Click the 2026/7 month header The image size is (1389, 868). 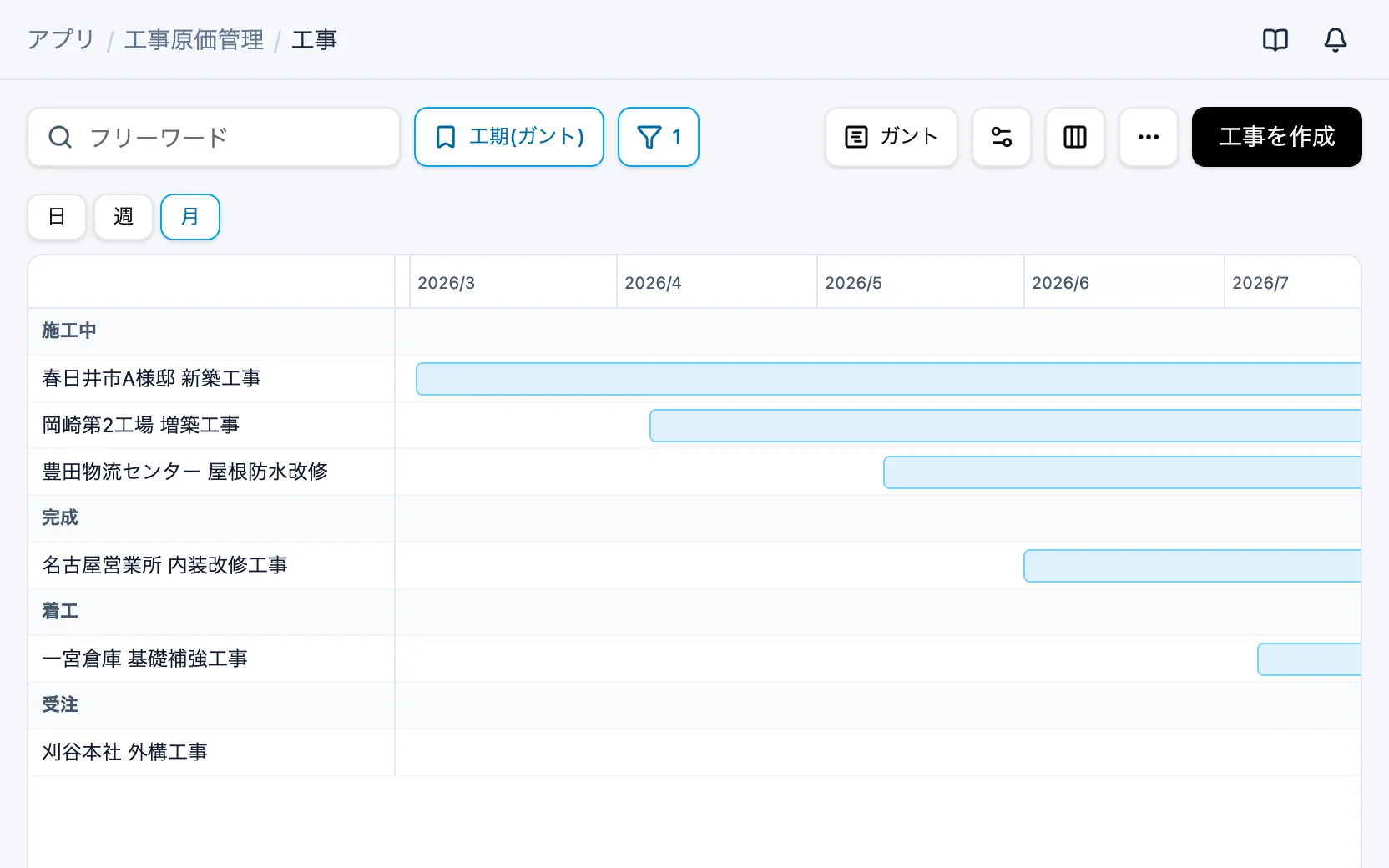pos(1293,283)
